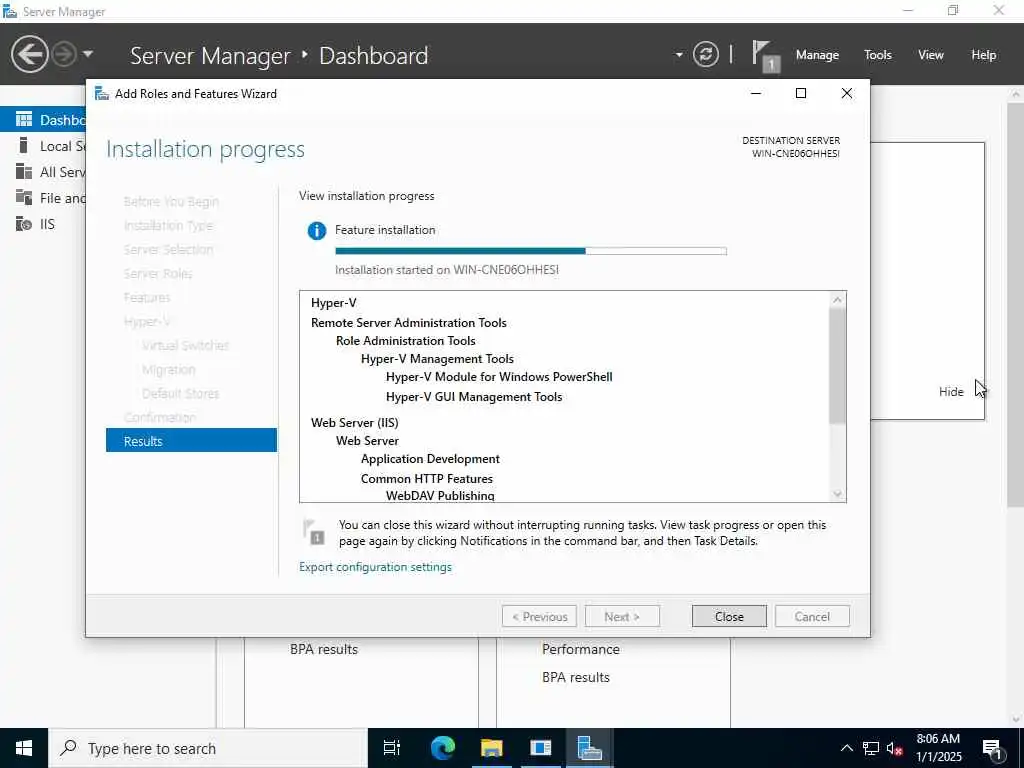The image size is (1024, 768).
Task: Click the muted volume tray icon
Action: pos(895,749)
